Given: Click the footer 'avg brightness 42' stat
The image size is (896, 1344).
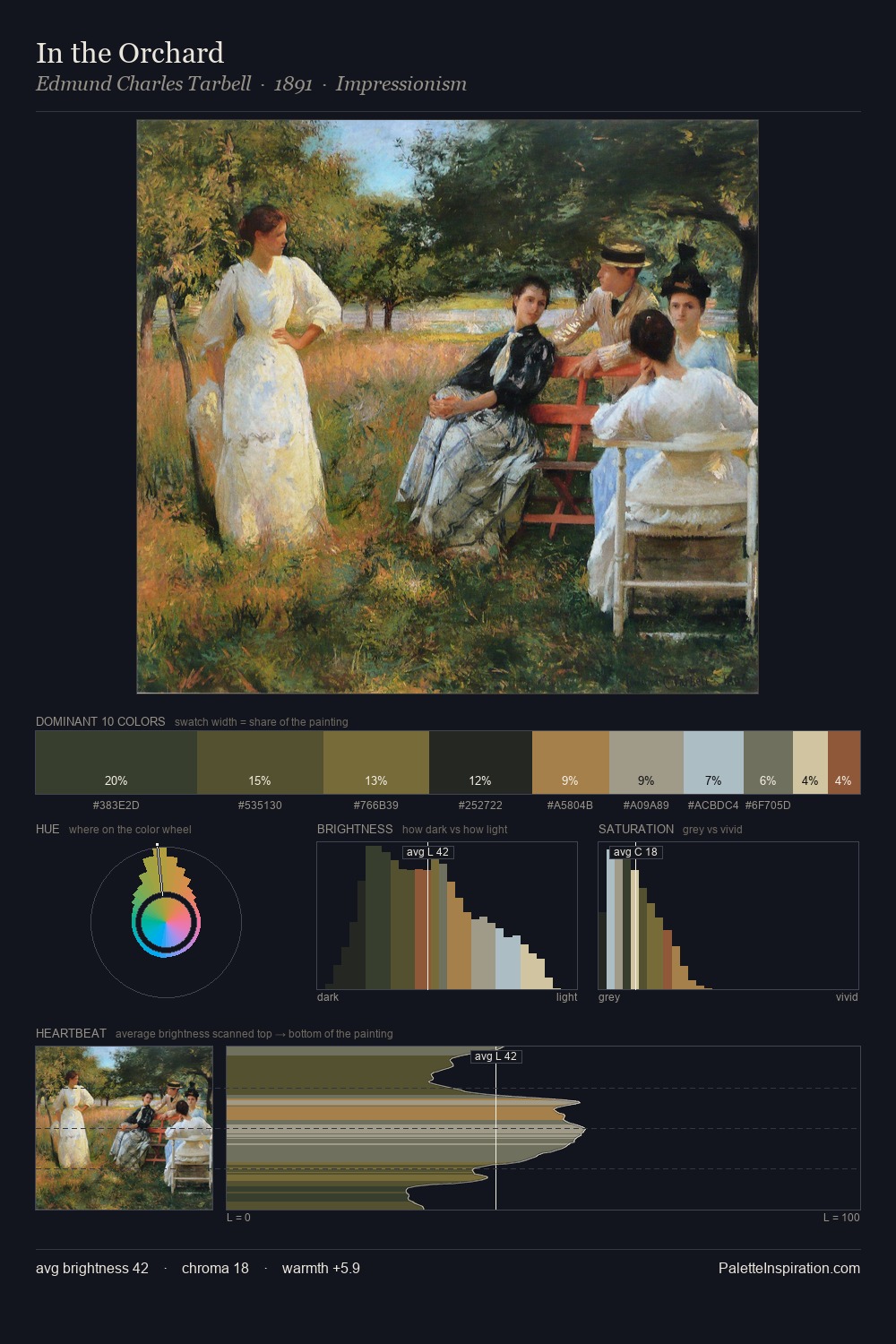Looking at the screenshot, I should [x=92, y=1268].
